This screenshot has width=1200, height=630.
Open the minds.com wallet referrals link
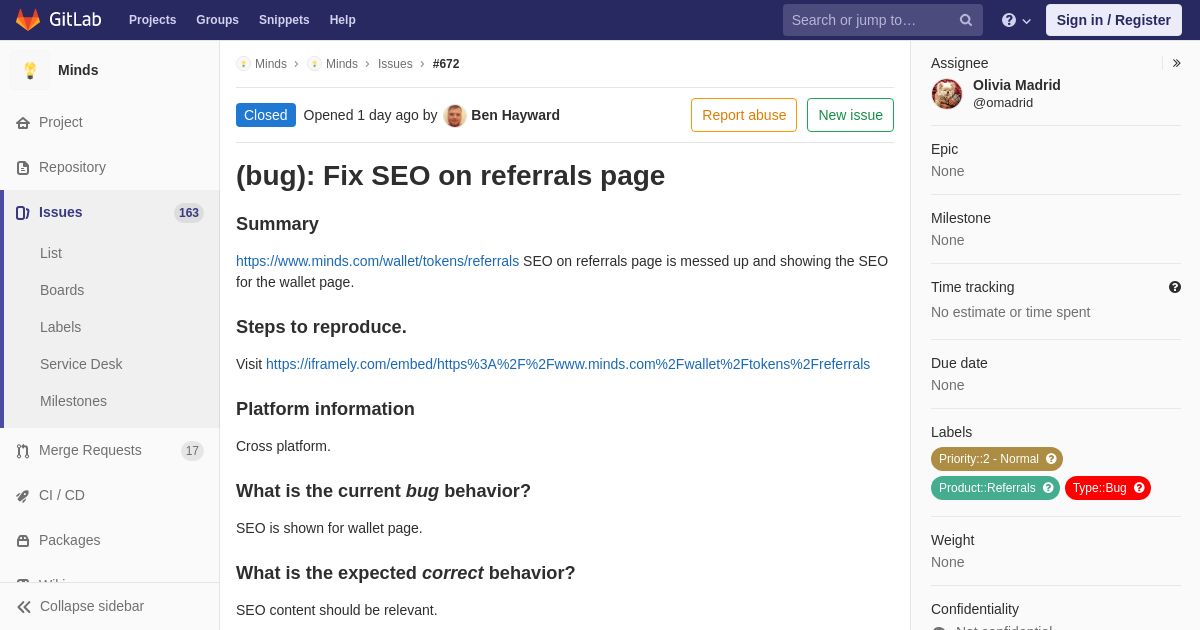tap(377, 261)
